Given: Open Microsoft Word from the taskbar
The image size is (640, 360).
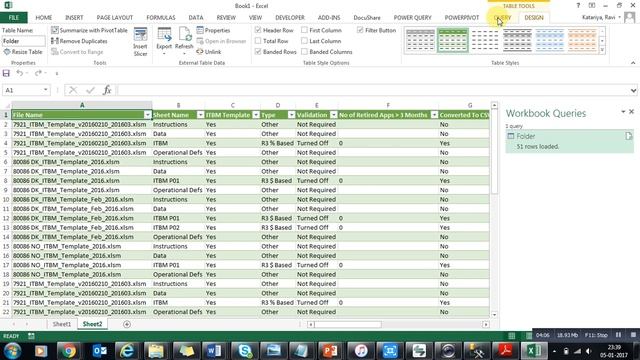Looking at the screenshot, I should click(214, 351).
